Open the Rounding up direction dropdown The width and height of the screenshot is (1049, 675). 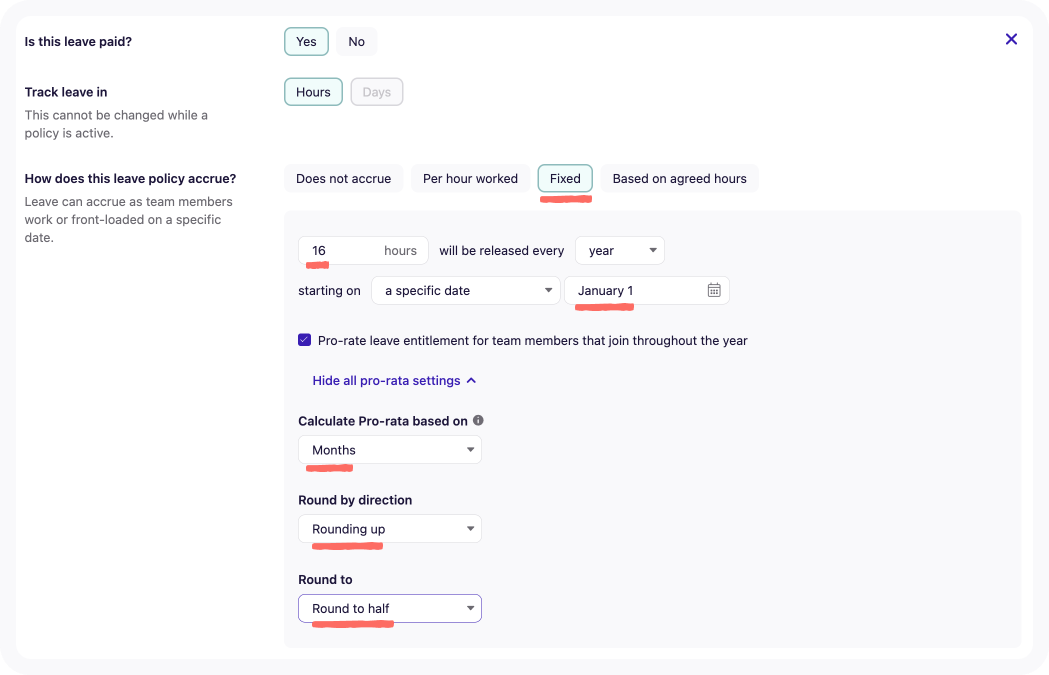[x=389, y=528]
